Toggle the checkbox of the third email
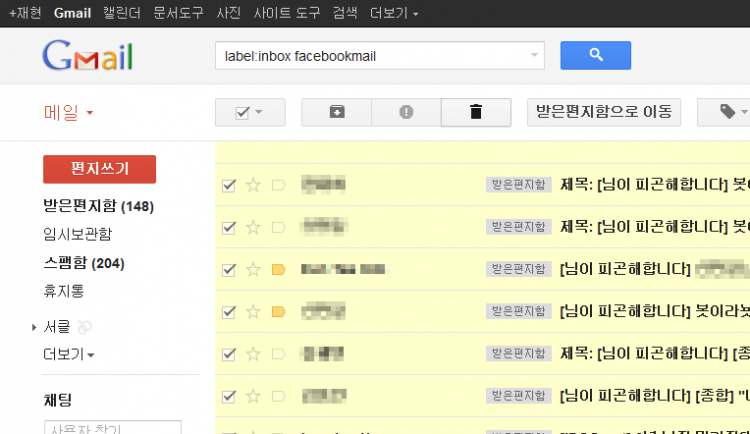Viewport: 750px width, 434px height. [x=229, y=269]
